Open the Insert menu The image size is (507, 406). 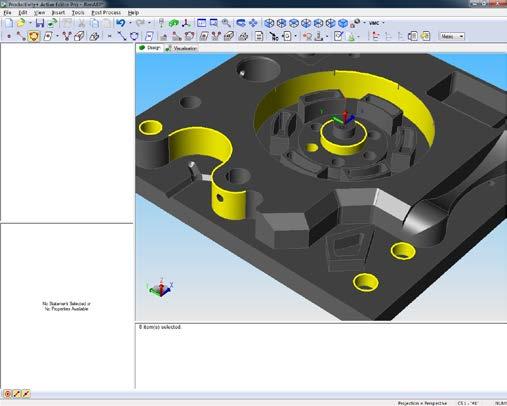click(x=58, y=13)
